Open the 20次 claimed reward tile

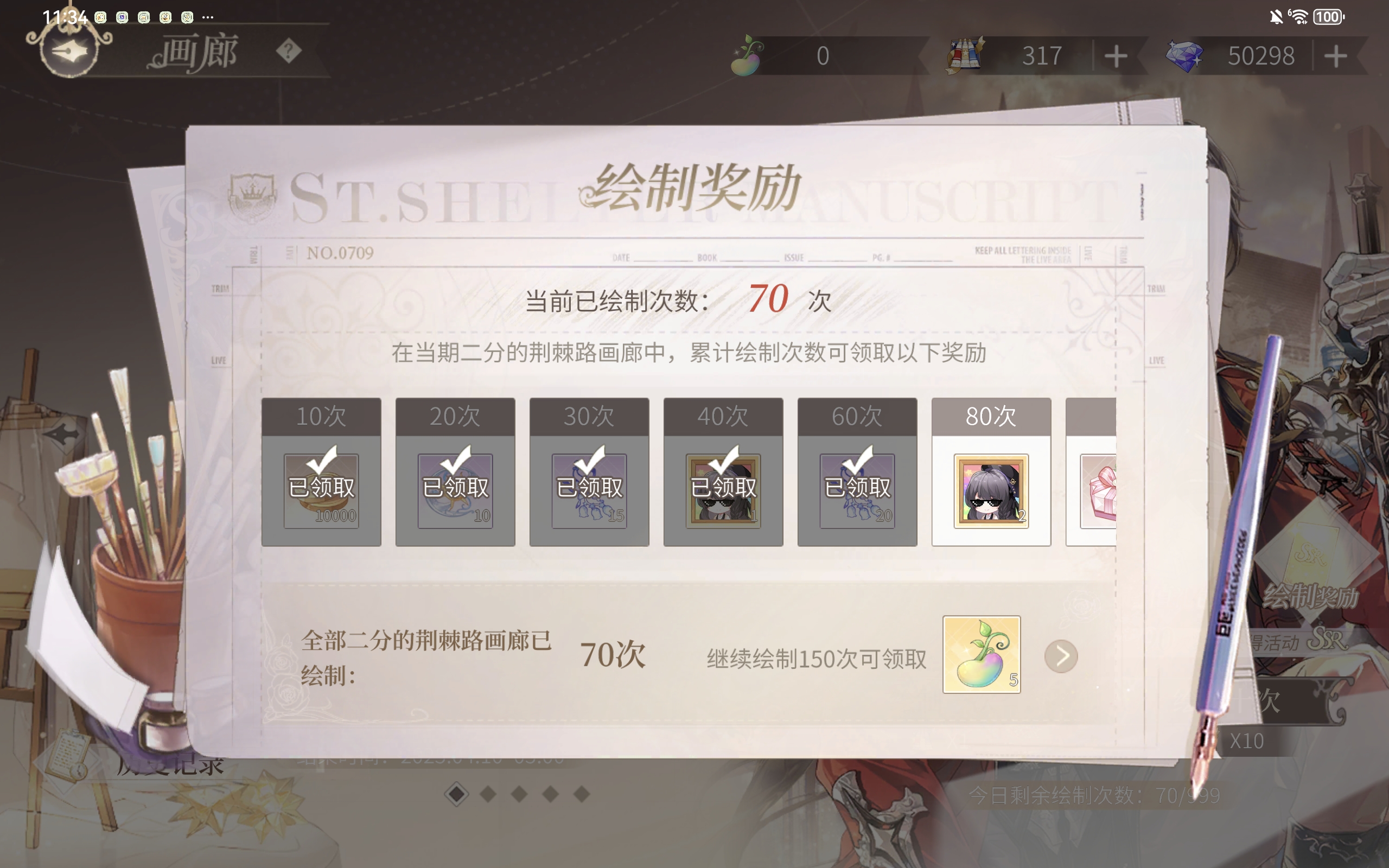[x=455, y=472]
